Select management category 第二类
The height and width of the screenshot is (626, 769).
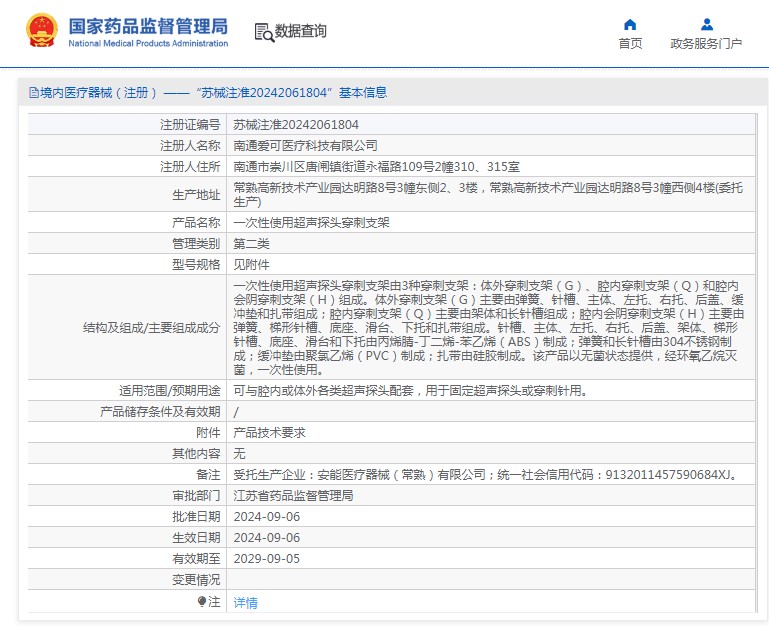pos(251,244)
